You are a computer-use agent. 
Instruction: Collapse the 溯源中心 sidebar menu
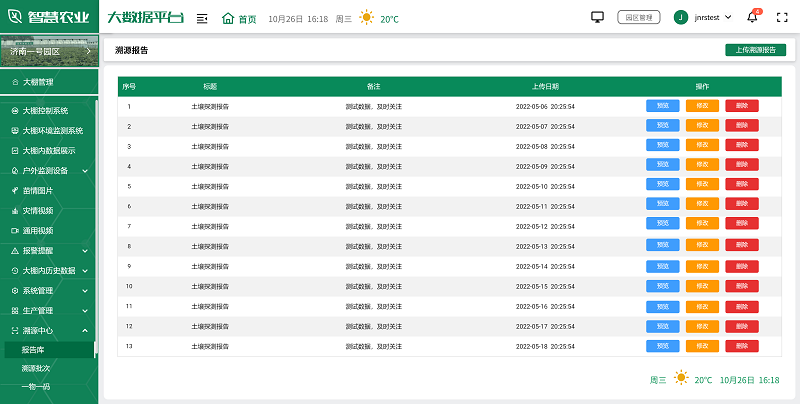pyautogui.click(x=48, y=330)
